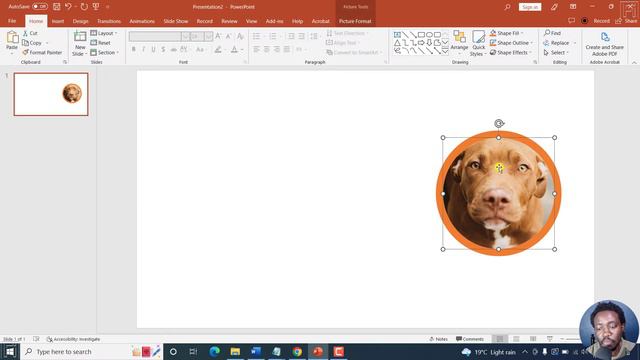Open the File menu
The width and height of the screenshot is (640, 360).
click(x=12, y=21)
